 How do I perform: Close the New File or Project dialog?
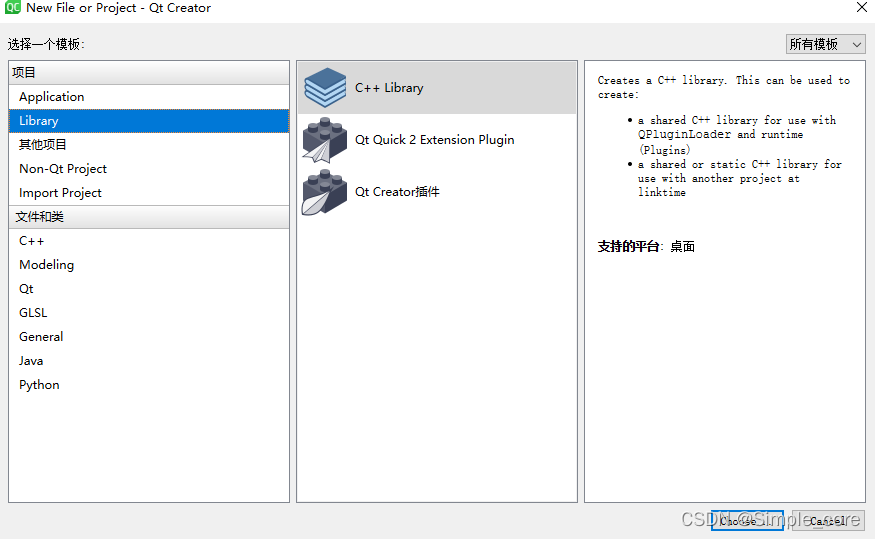862,7
